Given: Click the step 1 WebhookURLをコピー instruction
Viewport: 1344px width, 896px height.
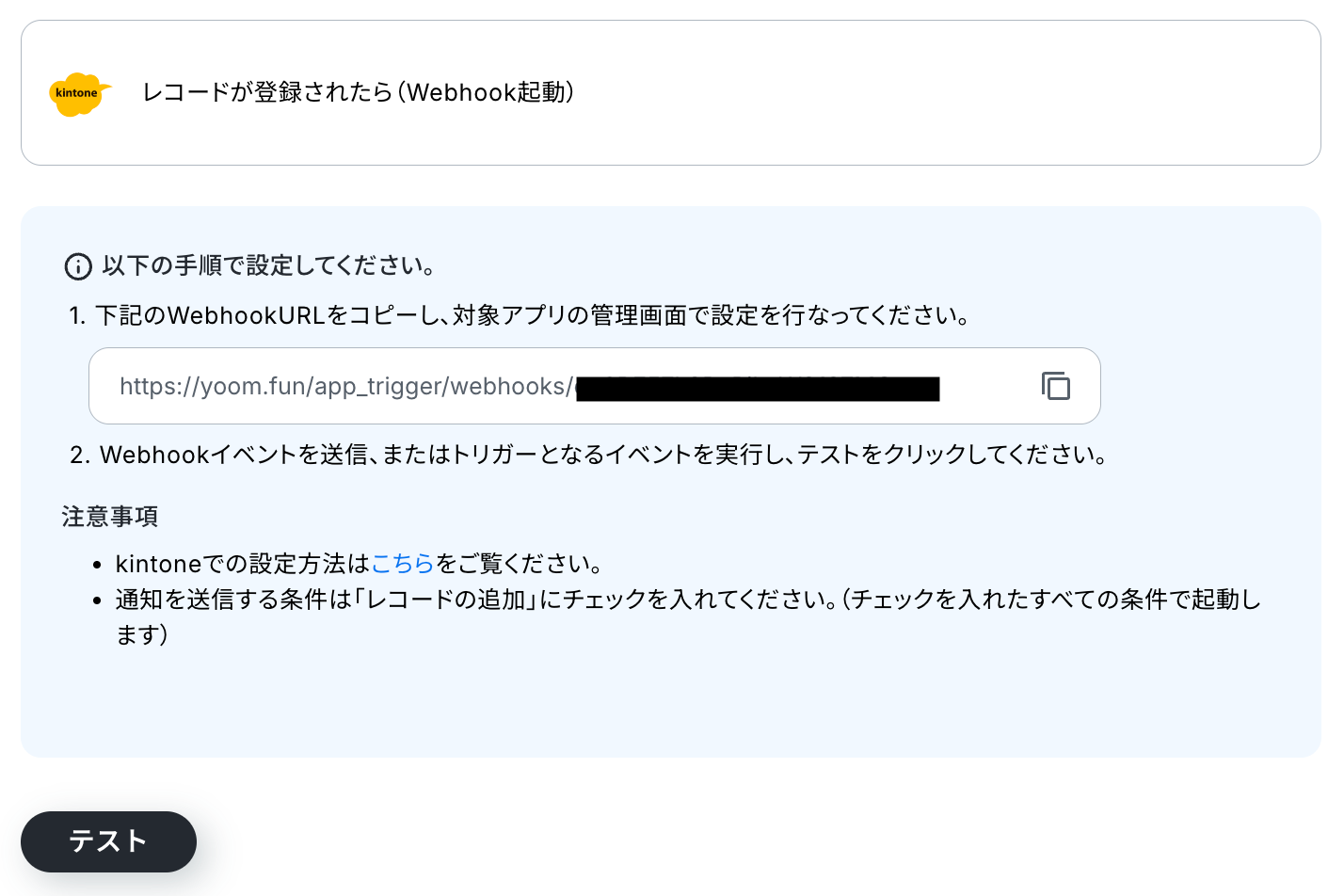Looking at the screenshot, I should click(x=520, y=315).
